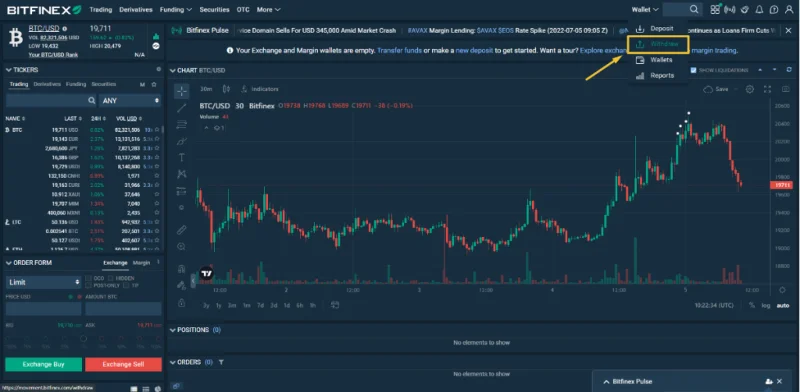Follow the new deposit link
This screenshot has width=800, height=392.
pyautogui.click(x=474, y=51)
